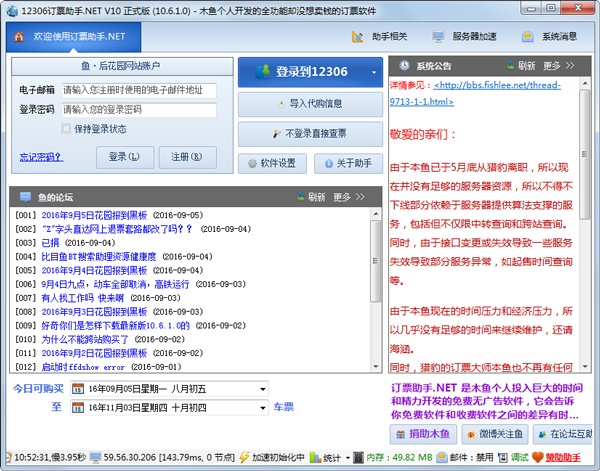Click the 登录(L) button

point(125,157)
